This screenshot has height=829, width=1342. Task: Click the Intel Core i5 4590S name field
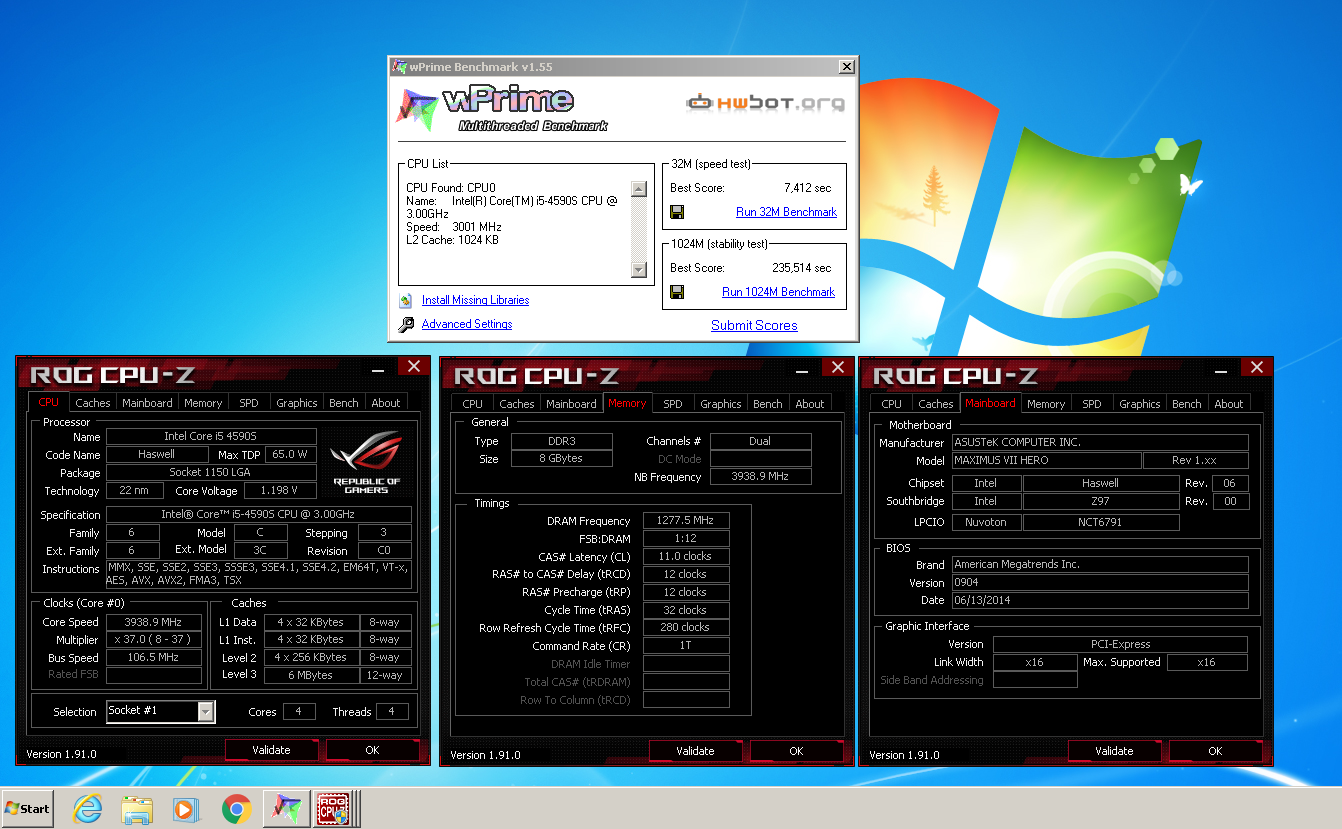(x=211, y=436)
